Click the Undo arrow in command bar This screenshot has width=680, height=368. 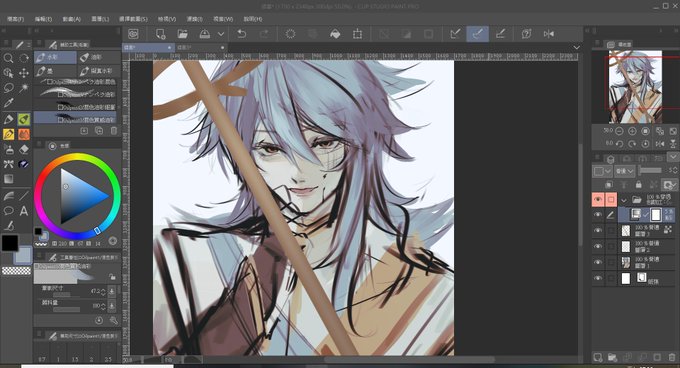[x=242, y=34]
